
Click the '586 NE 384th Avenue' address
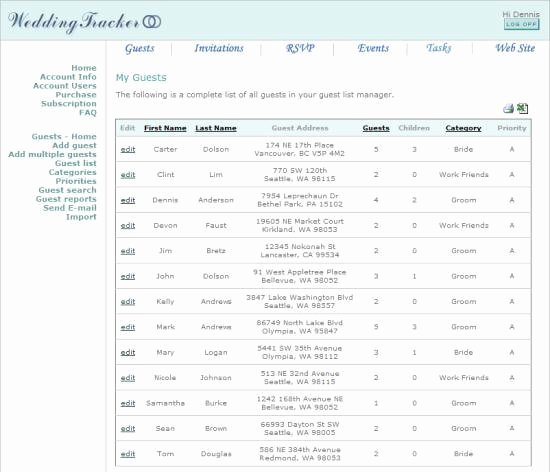pos(300,450)
